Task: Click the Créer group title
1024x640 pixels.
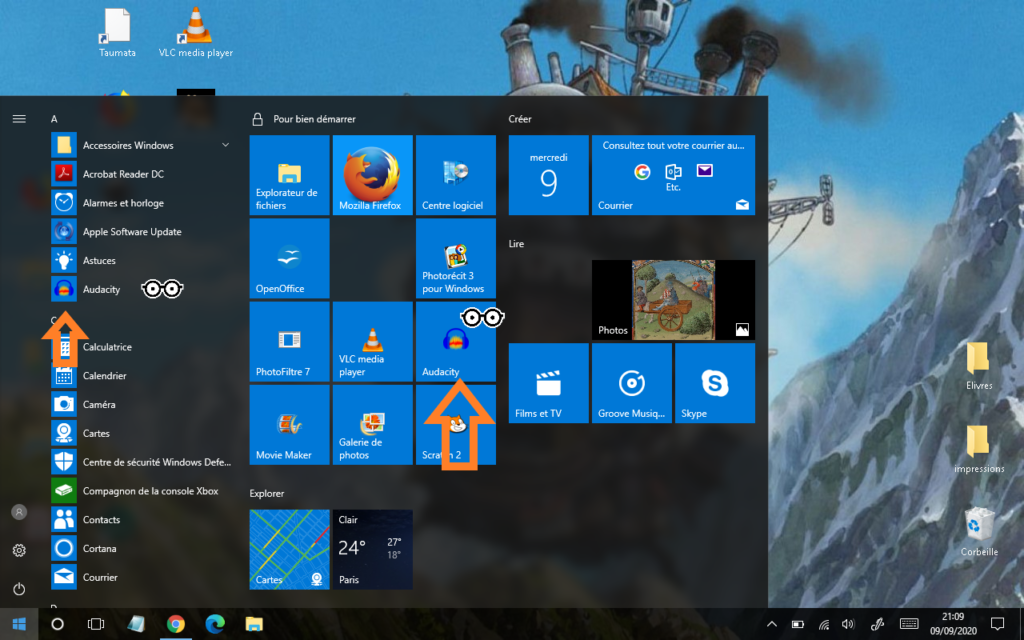Action: click(520, 119)
